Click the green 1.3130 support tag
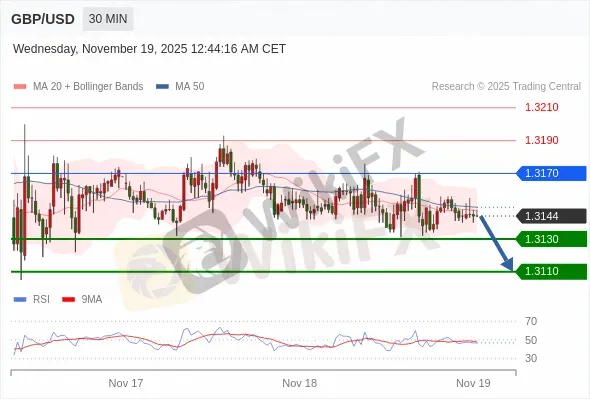 pos(552,239)
